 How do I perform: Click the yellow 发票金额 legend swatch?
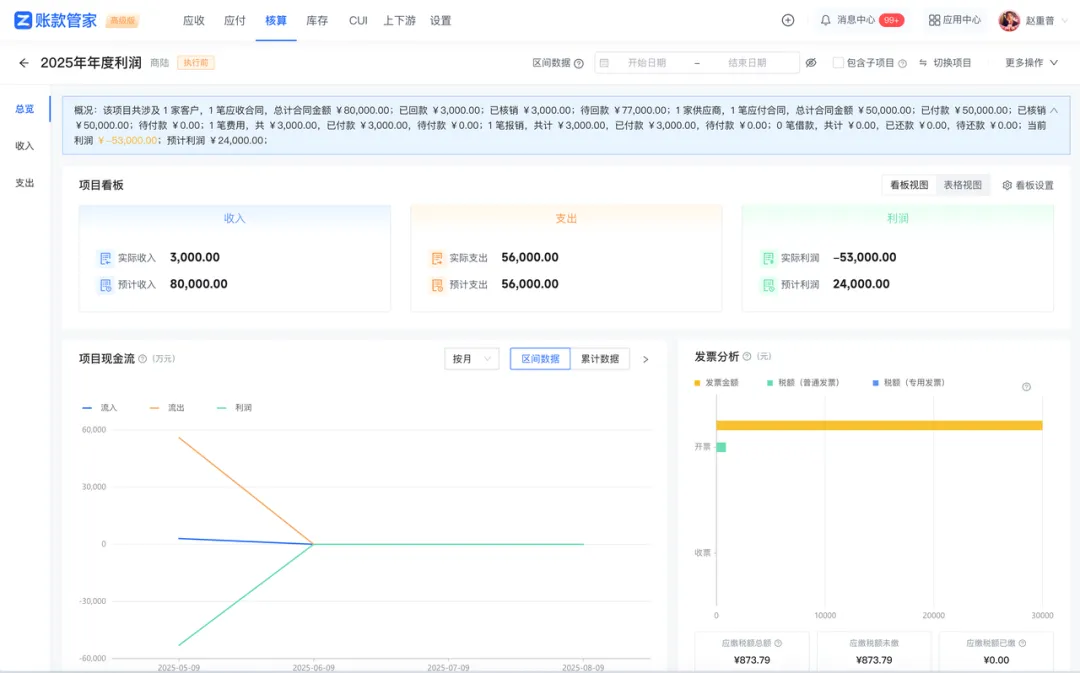click(x=697, y=382)
